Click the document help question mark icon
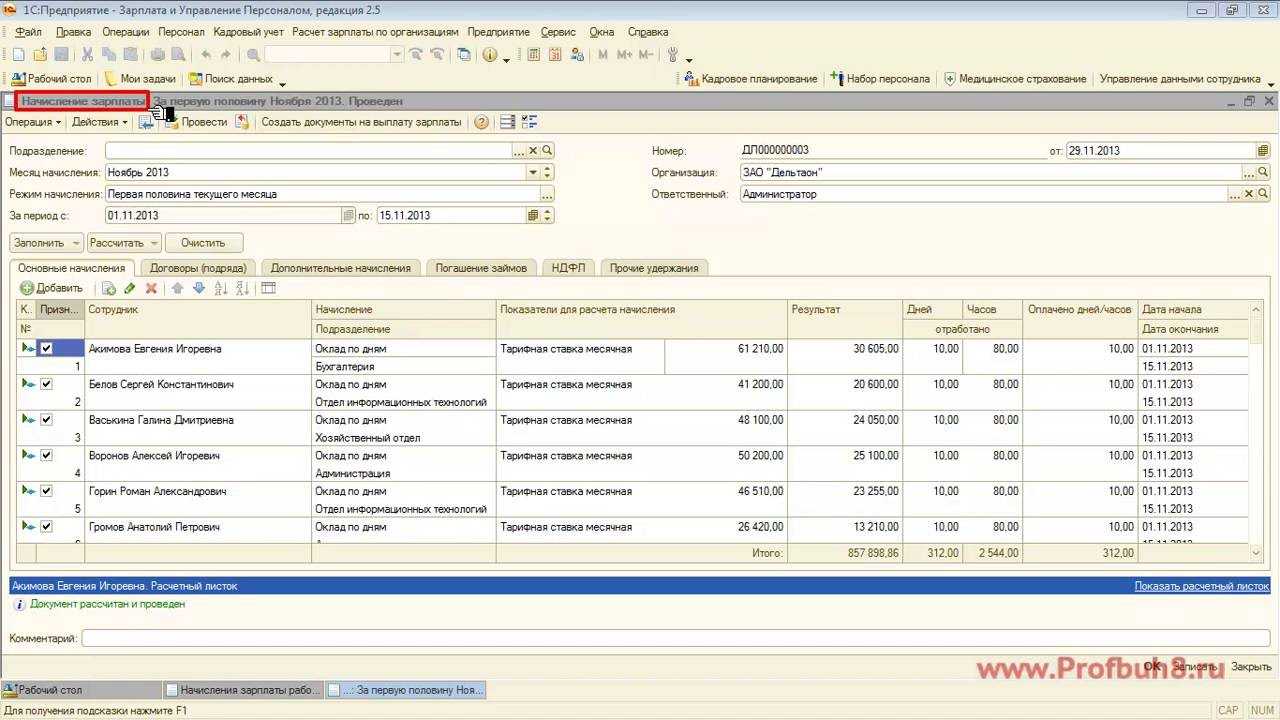 [481, 122]
